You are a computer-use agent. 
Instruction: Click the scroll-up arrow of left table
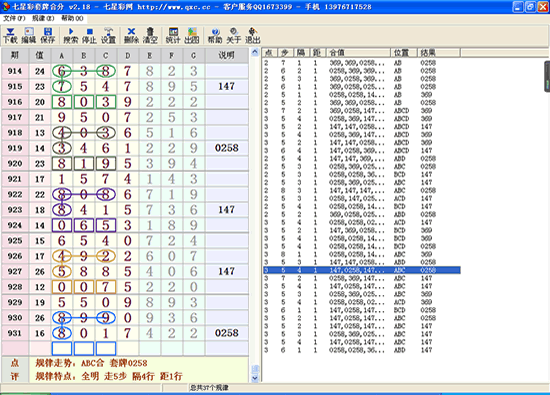pyautogui.click(x=255, y=52)
